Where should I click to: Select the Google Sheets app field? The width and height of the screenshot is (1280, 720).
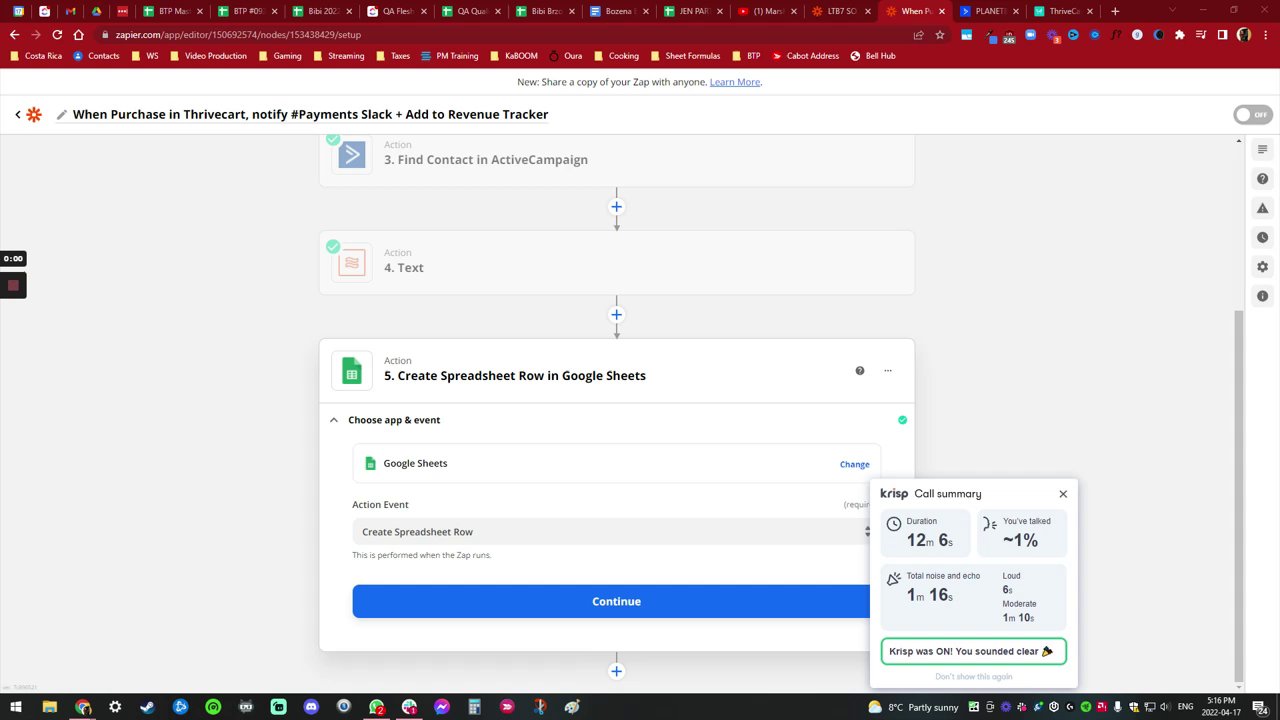(616, 464)
